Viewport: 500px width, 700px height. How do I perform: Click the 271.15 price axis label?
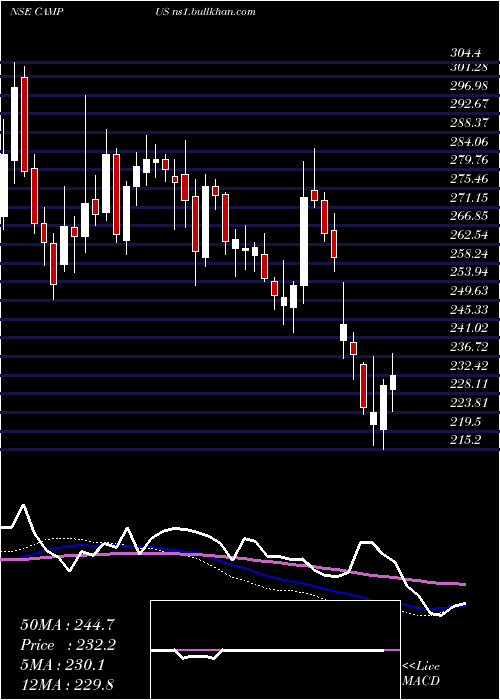(469, 197)
